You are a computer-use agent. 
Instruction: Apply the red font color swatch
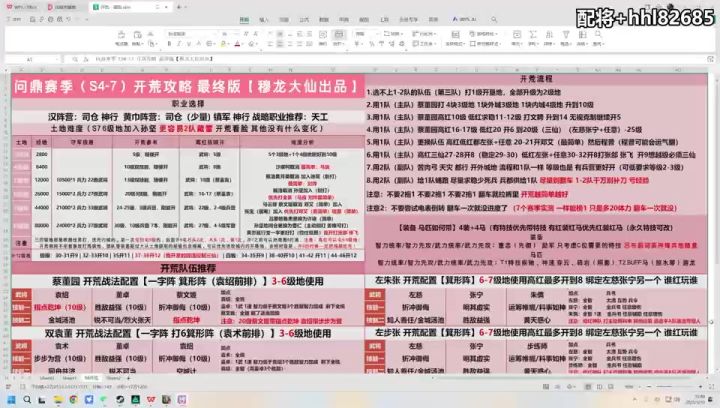(x=237, y=44)
